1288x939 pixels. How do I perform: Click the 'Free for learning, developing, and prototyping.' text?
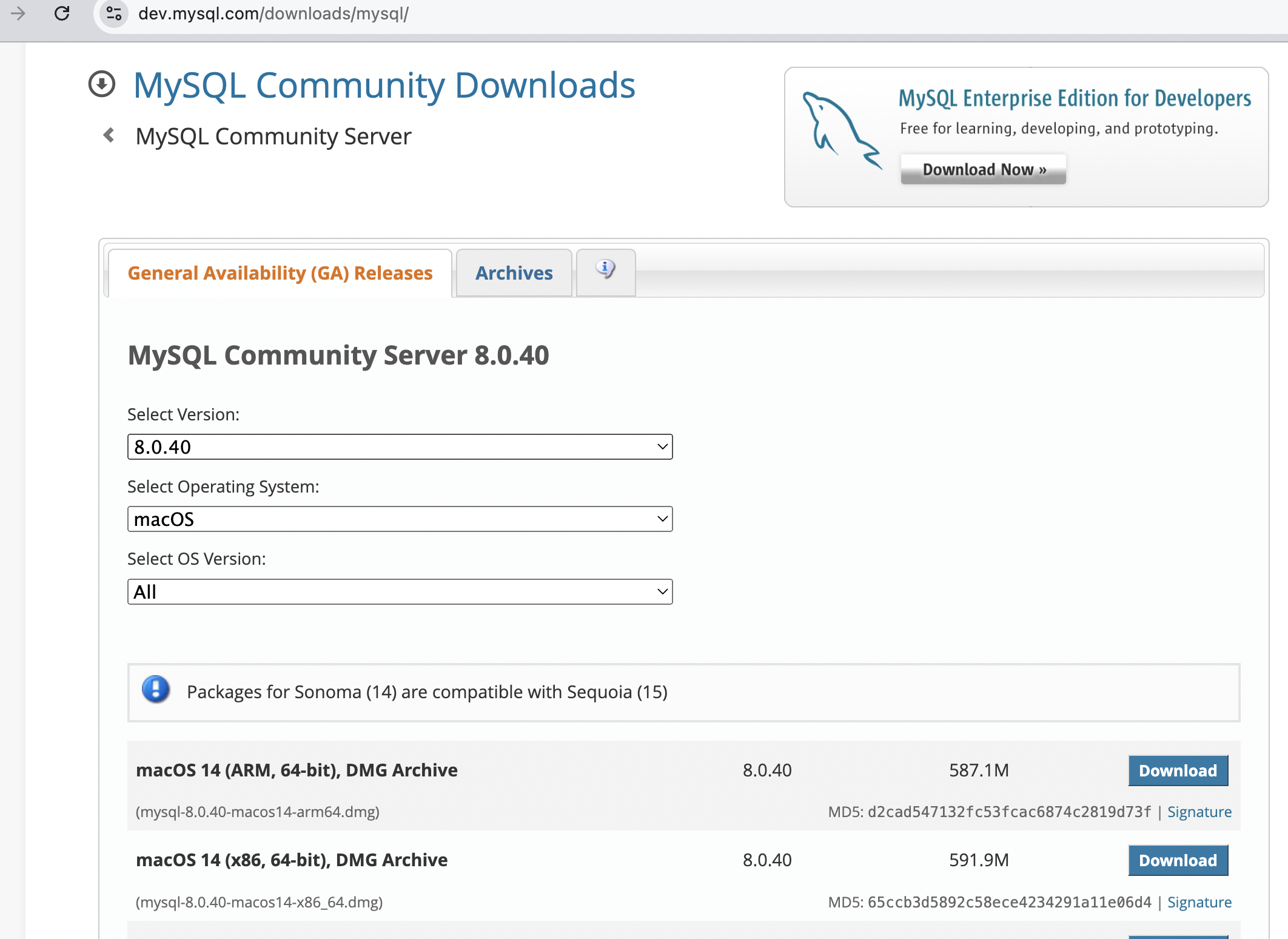(1059, 129)
